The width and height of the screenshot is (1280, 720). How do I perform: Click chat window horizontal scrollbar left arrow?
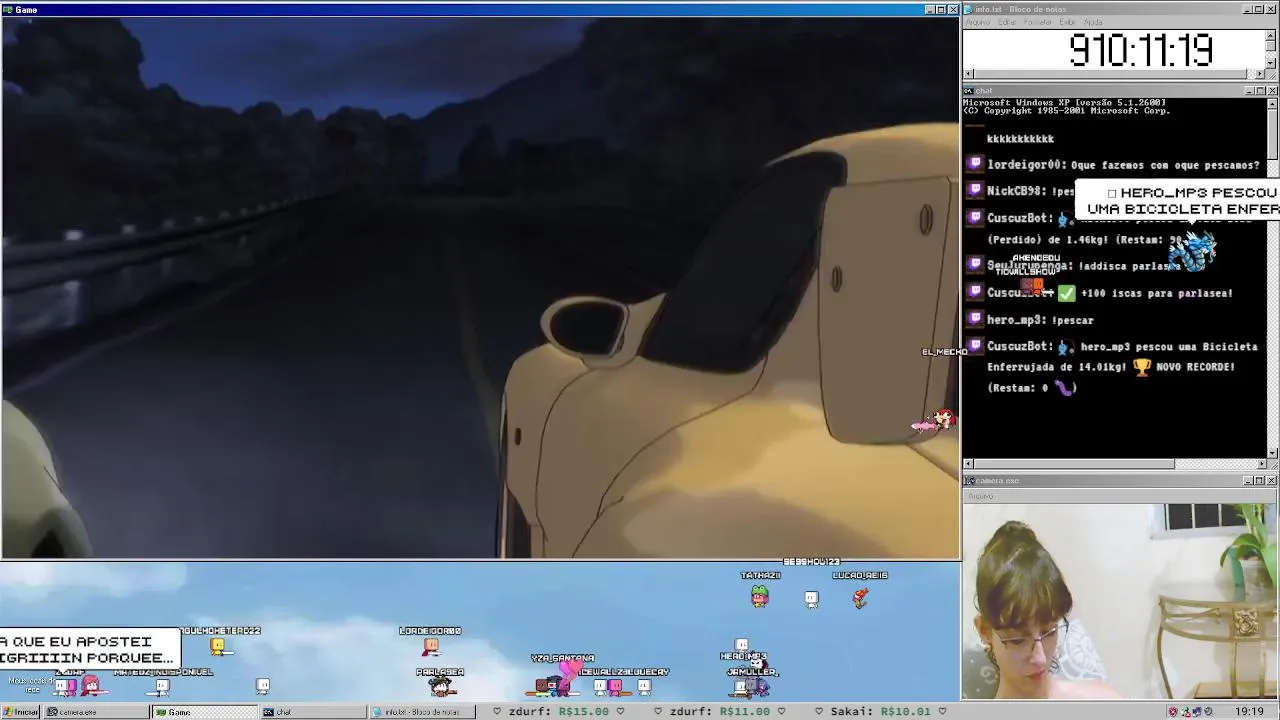(x=968, y=464)
